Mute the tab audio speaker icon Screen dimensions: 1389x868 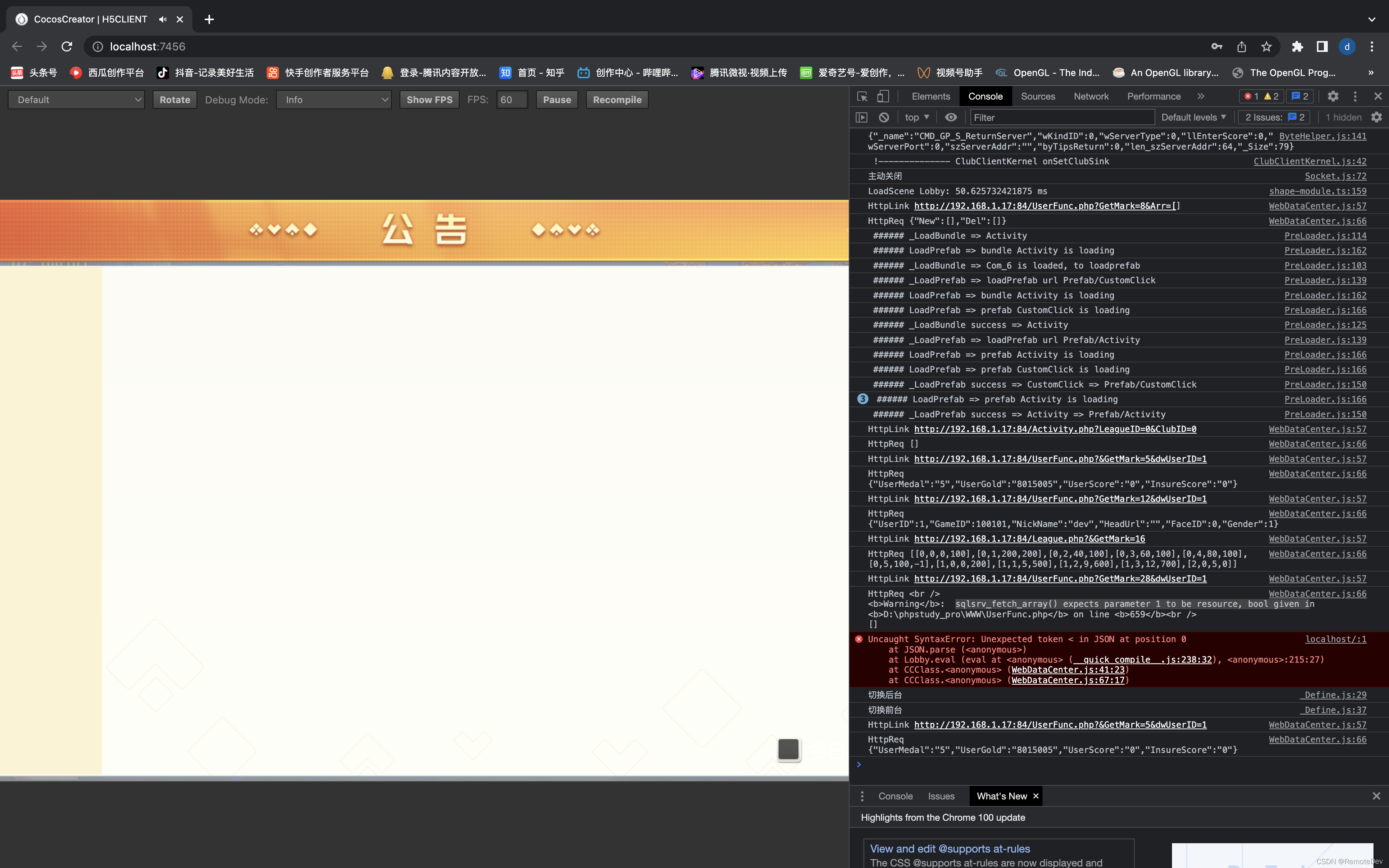click(163, 19)
